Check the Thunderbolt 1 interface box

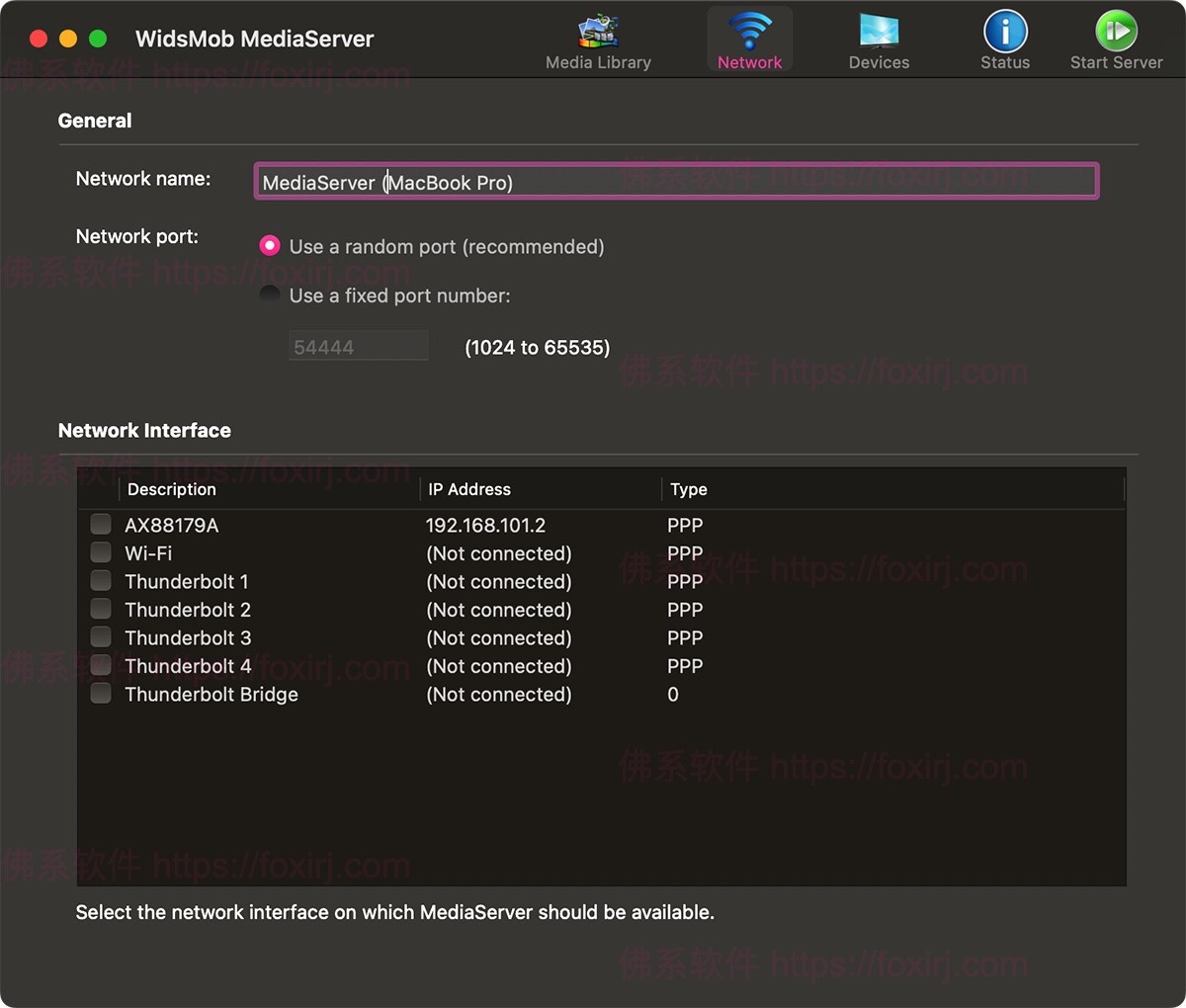101,580
